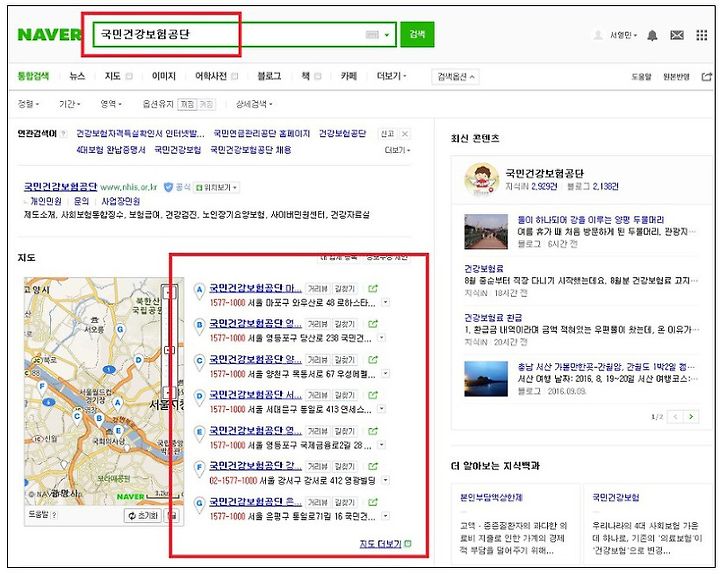Open 어학사전 tab in new window icon
Viewport: 720px width, 574px height.
coord(235,76)
